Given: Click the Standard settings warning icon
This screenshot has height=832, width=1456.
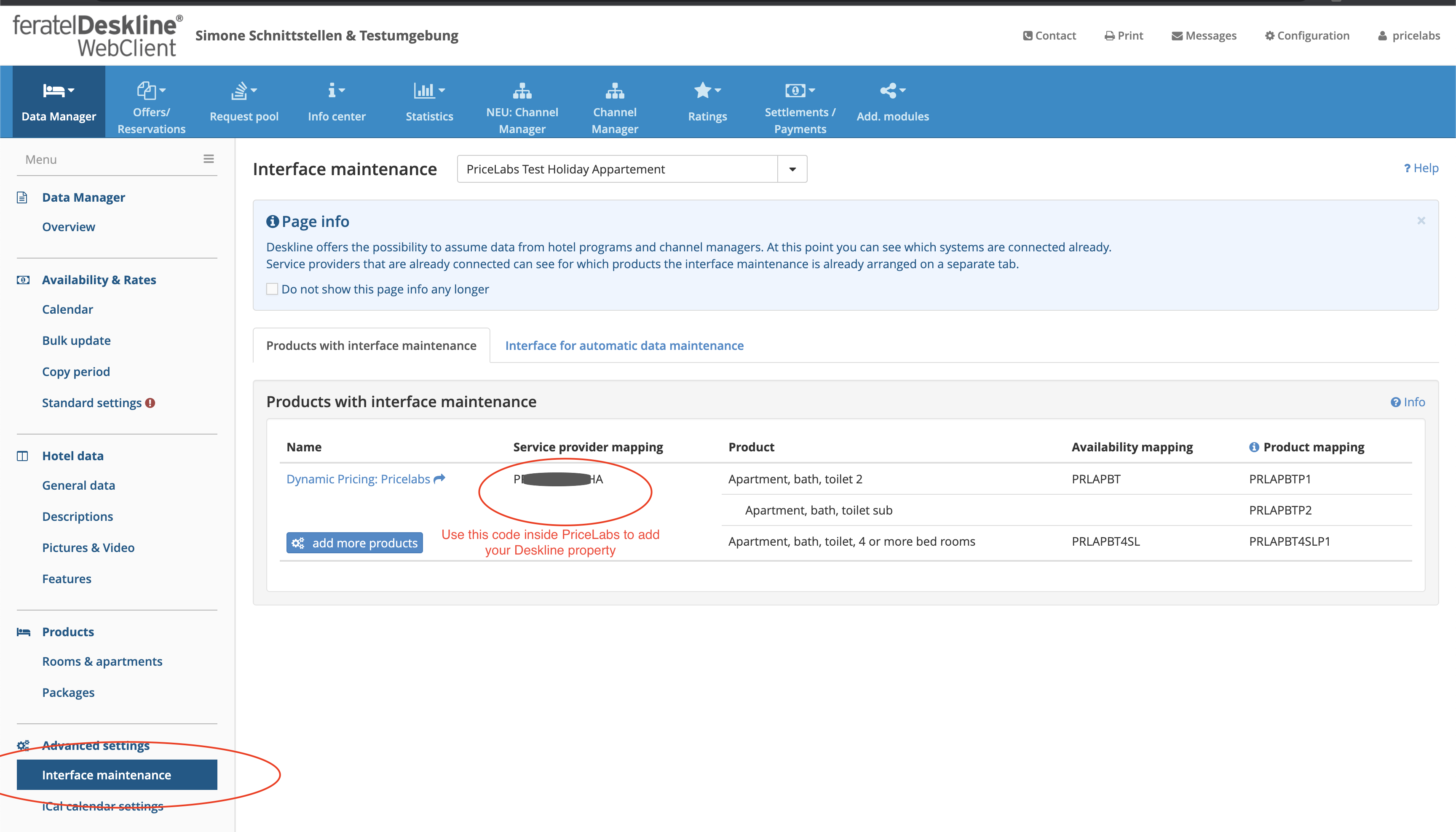Looking at the screenshot, I should (x=150, y=403).
